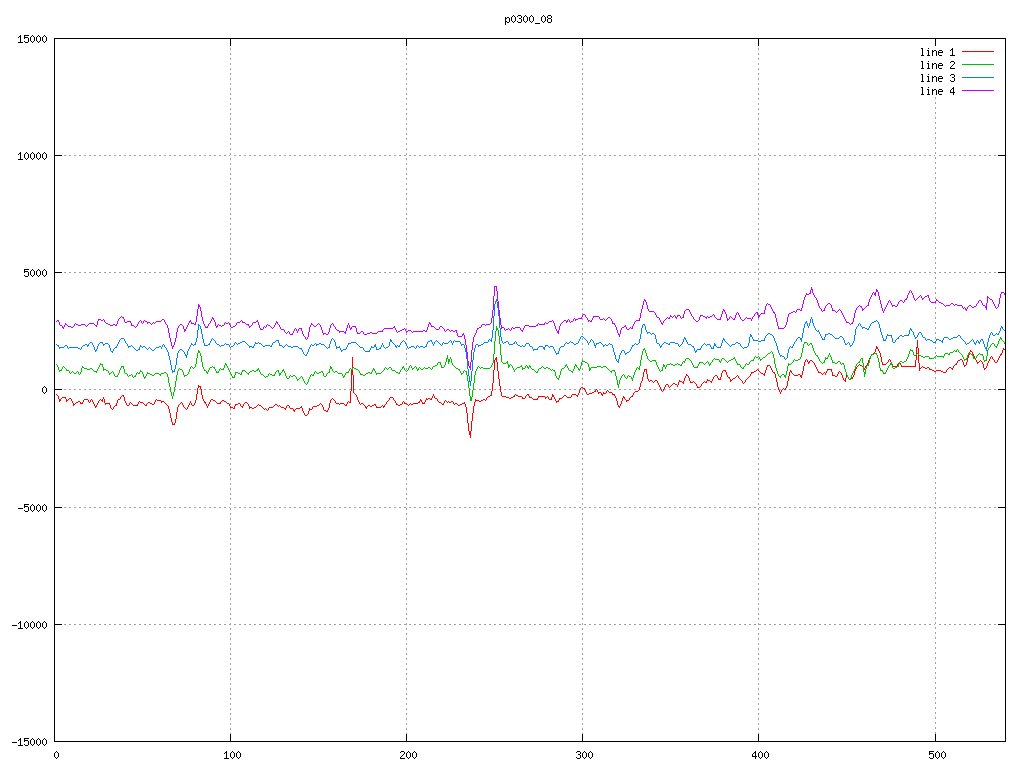Click y-axis label 5000
The image size is (1024, 768).
point(36,273)
